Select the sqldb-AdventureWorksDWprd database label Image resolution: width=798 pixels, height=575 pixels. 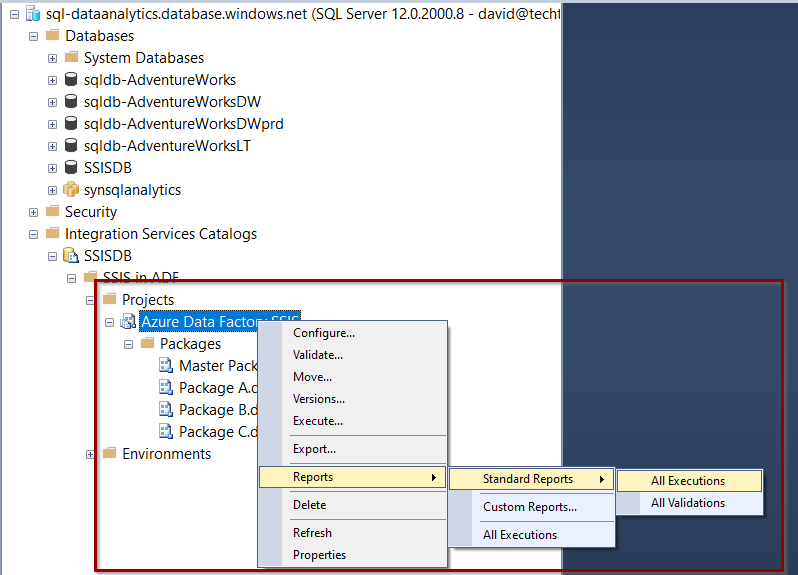[x=184, y=124]
